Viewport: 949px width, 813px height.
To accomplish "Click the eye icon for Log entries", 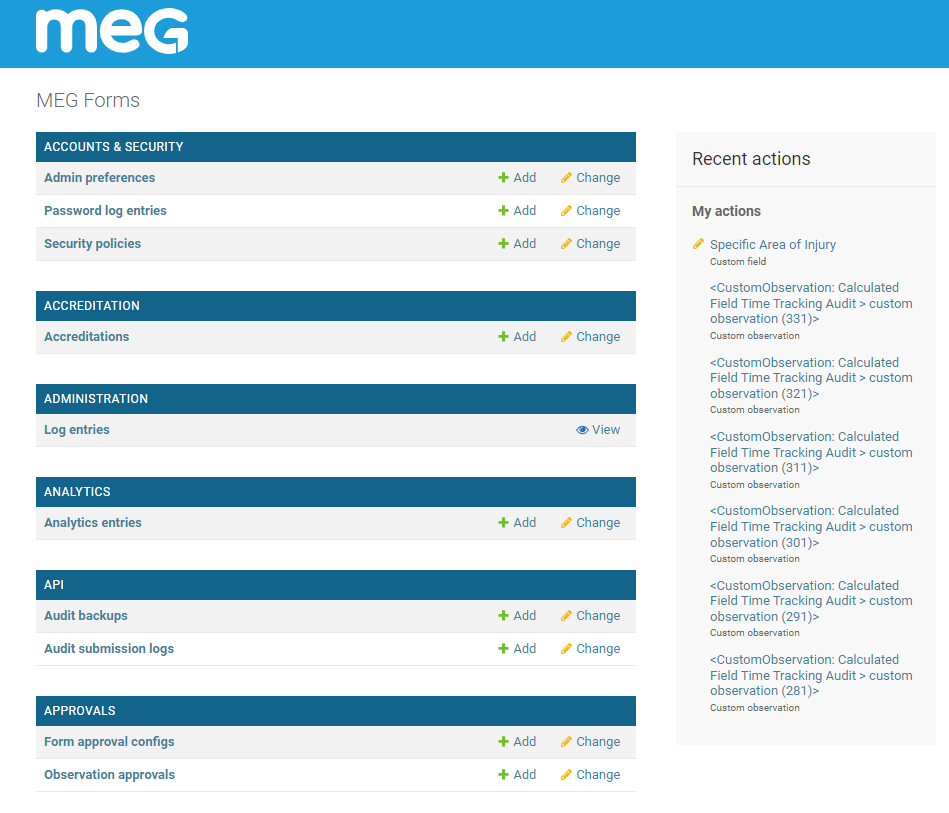I will tap(582, 430).
